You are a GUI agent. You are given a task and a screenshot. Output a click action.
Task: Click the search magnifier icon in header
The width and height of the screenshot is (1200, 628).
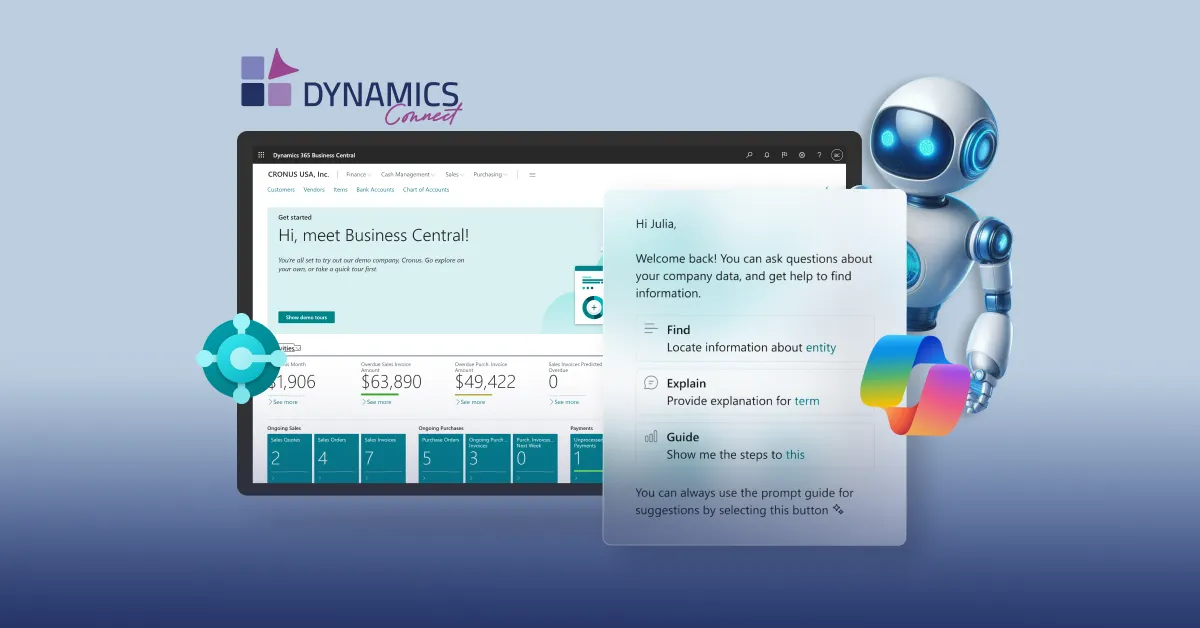tap(749, 155)
